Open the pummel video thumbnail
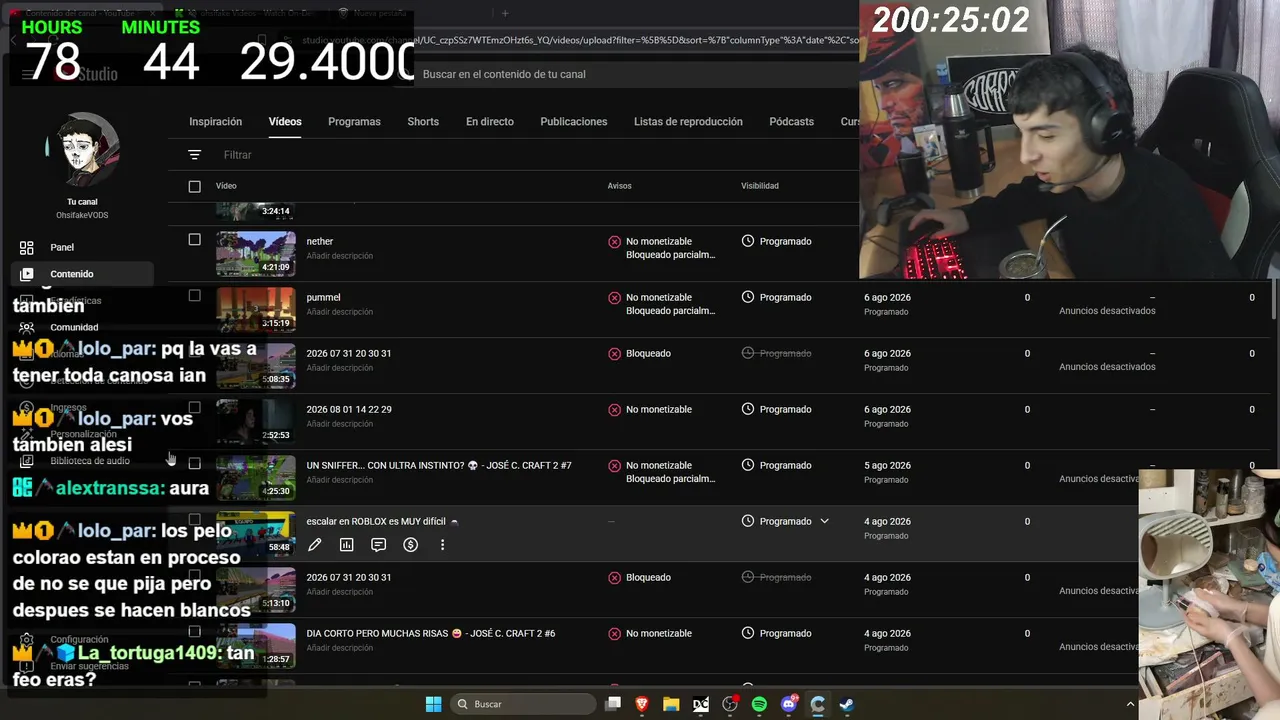The width and height of the screenshot is (1280, 720). point(256,310)
